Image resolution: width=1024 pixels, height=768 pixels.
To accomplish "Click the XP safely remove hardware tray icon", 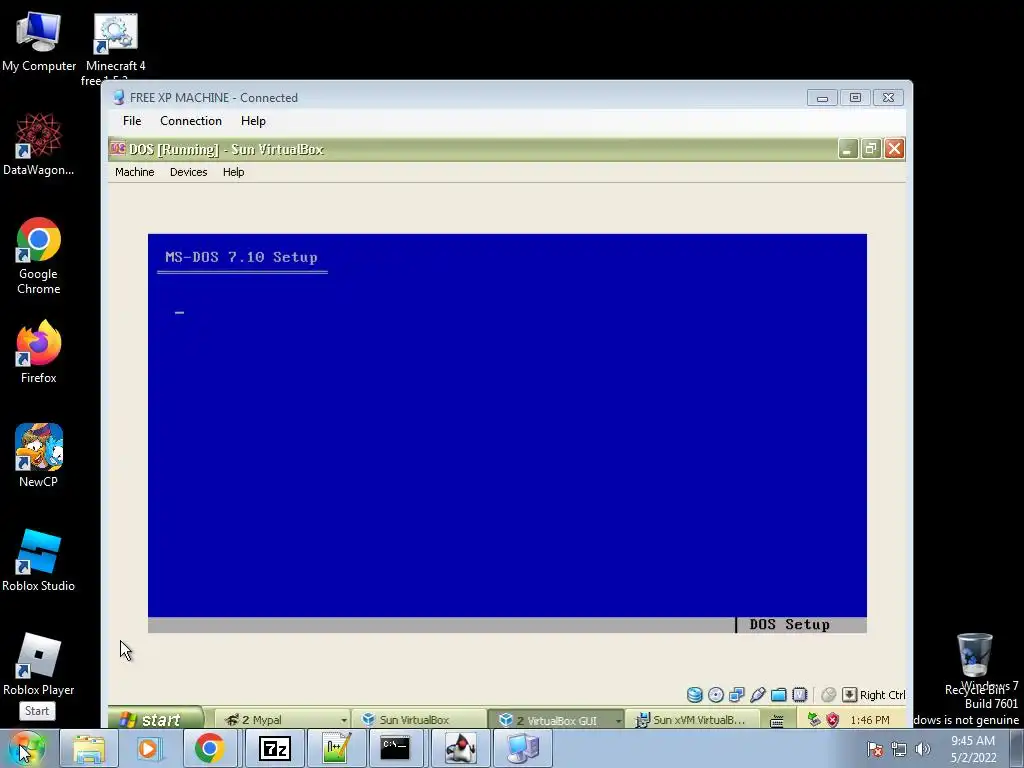I will pos(814,720).
